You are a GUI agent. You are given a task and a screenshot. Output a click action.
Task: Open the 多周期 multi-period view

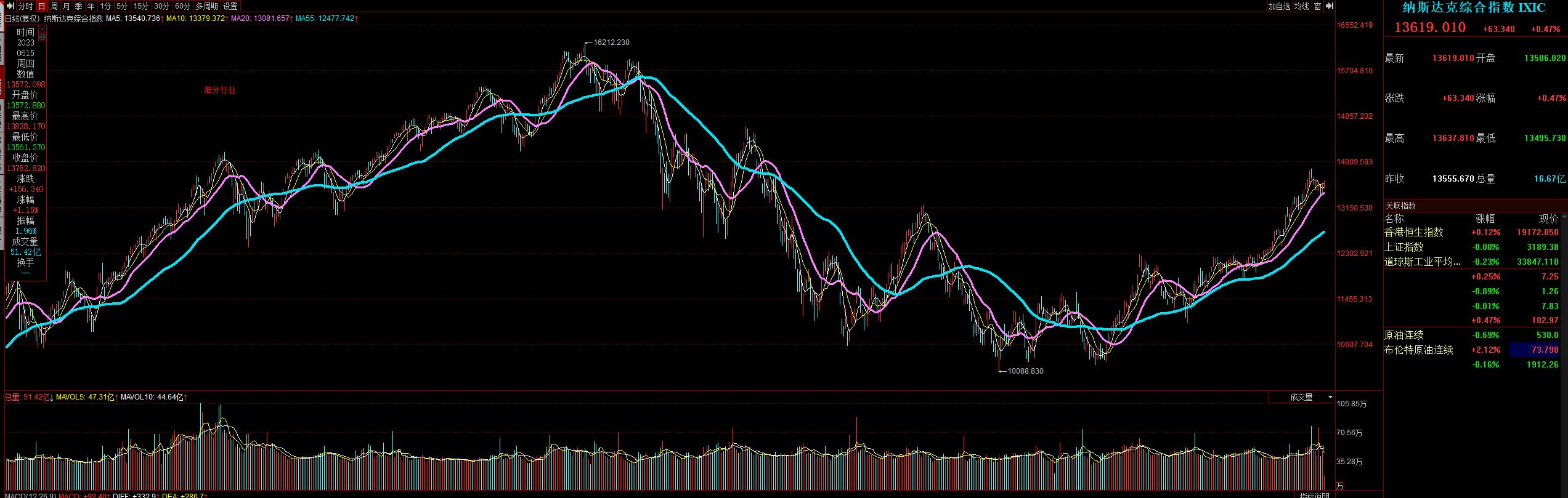point(207,6)
